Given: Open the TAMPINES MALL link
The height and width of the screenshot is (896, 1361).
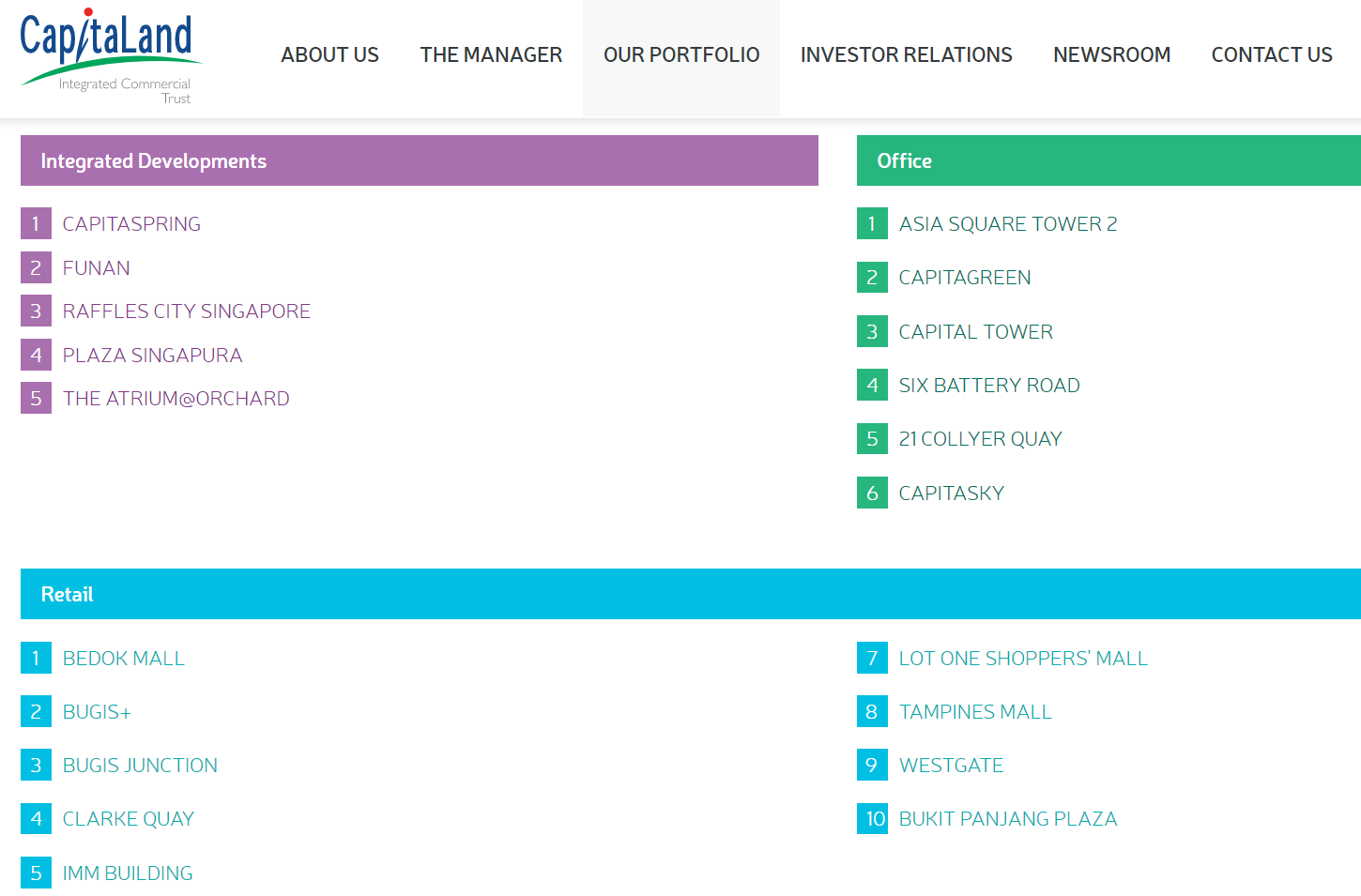Looking at the screenshot, I should coord(975,712).
